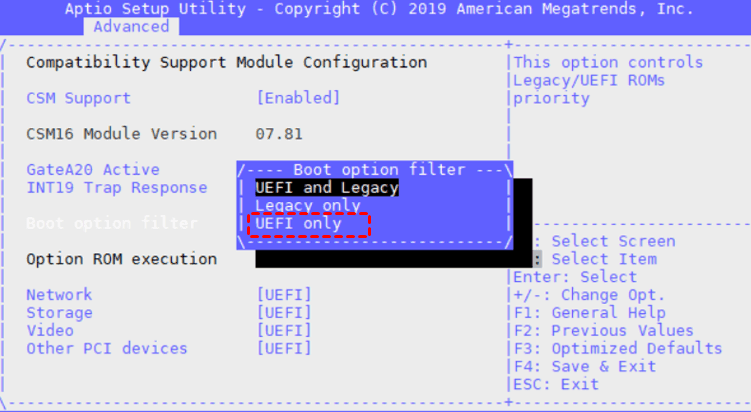The image size is (751, 412).
Task: Open the Storage option ROM [UEFI] value
Action: [x=284, y=312]
